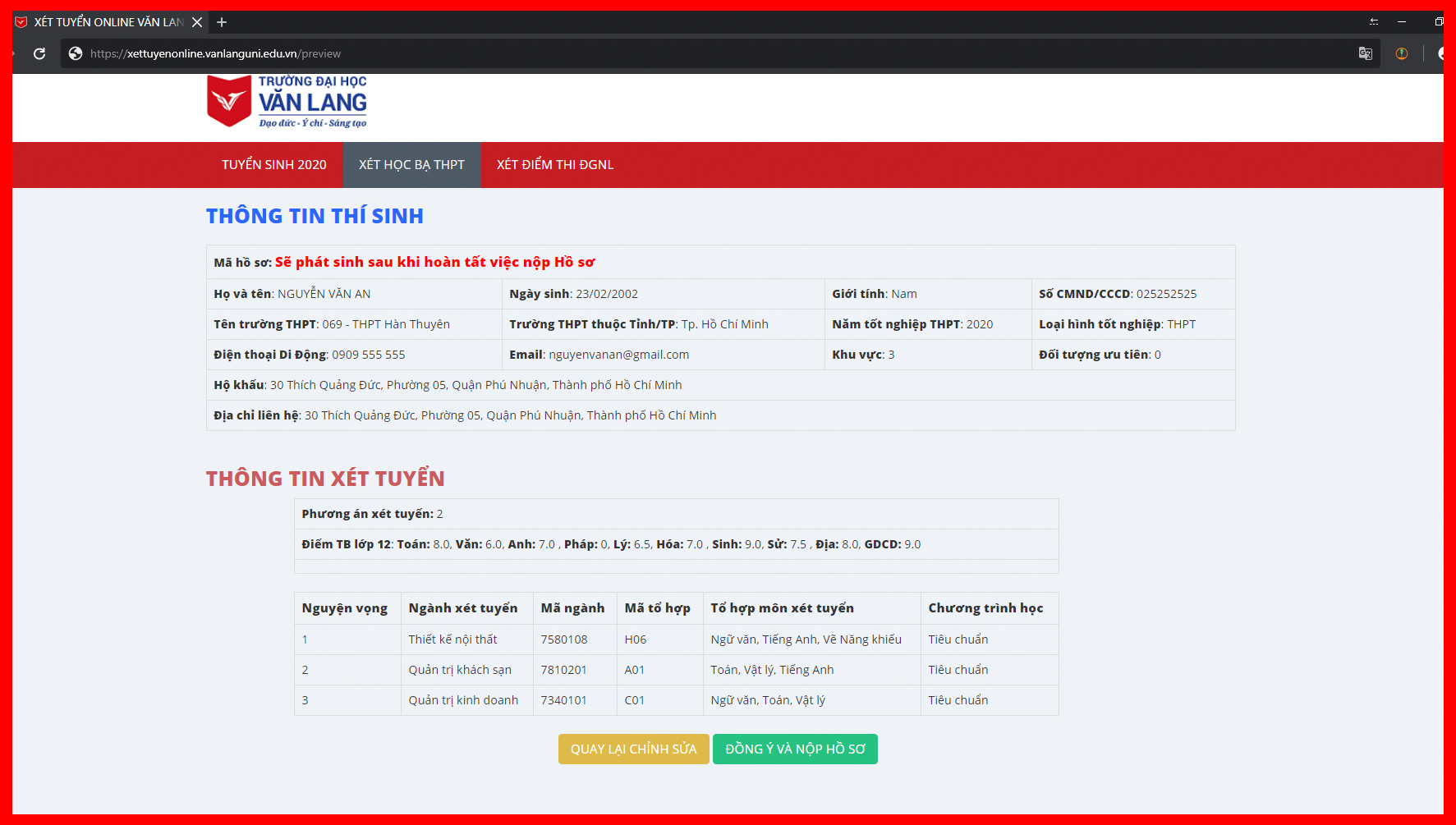Click the graduation year 2020 cell
Viewport: 1456px width, 825px height.
[928, 324]
